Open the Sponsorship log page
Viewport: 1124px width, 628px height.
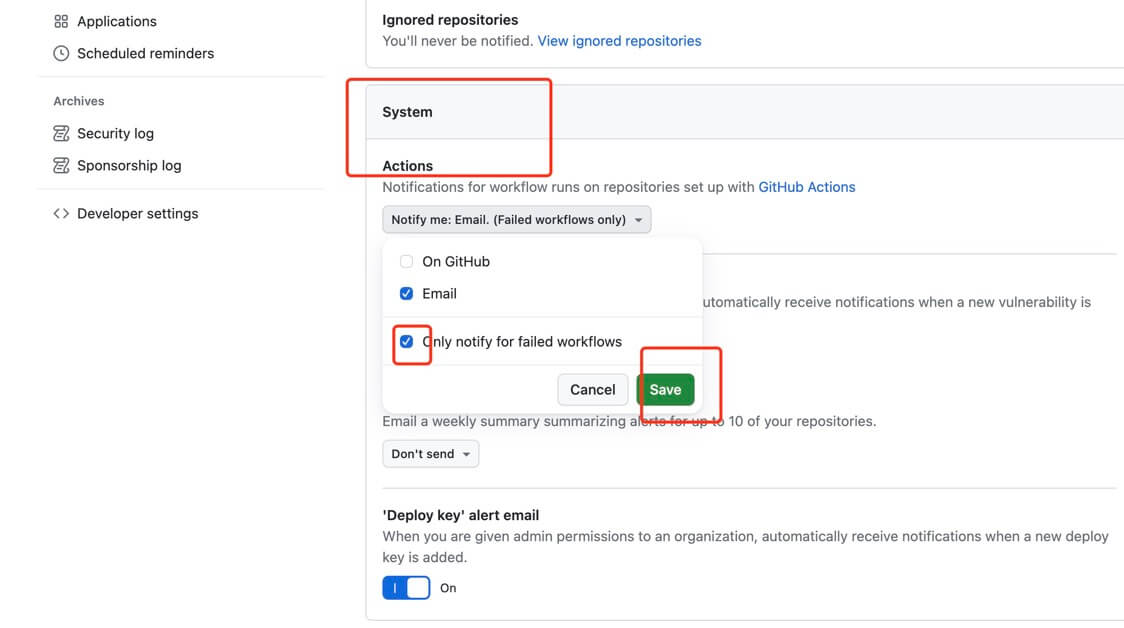coord(129,165)
